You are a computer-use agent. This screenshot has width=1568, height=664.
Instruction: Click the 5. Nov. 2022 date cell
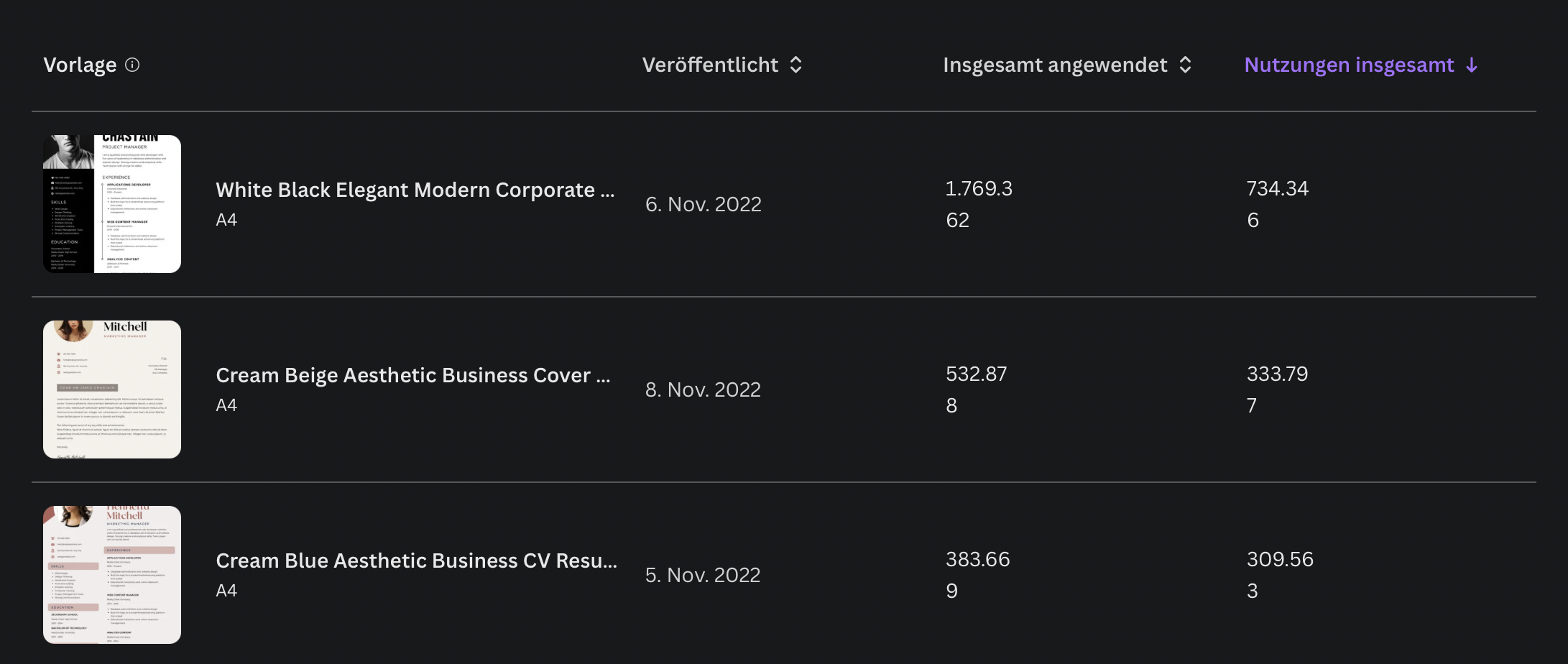703,575
